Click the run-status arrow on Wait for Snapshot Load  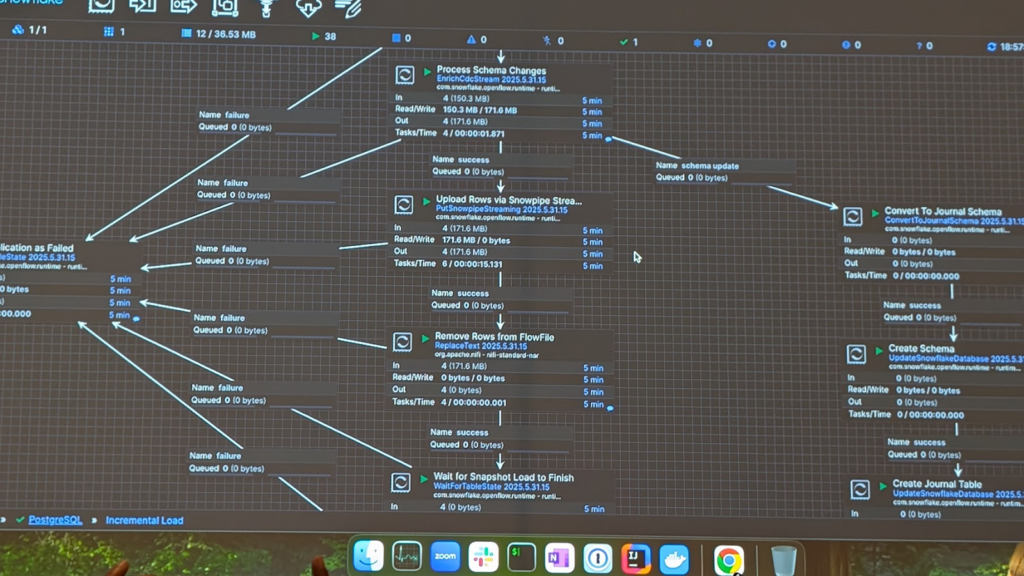click(x=424, y=479)
